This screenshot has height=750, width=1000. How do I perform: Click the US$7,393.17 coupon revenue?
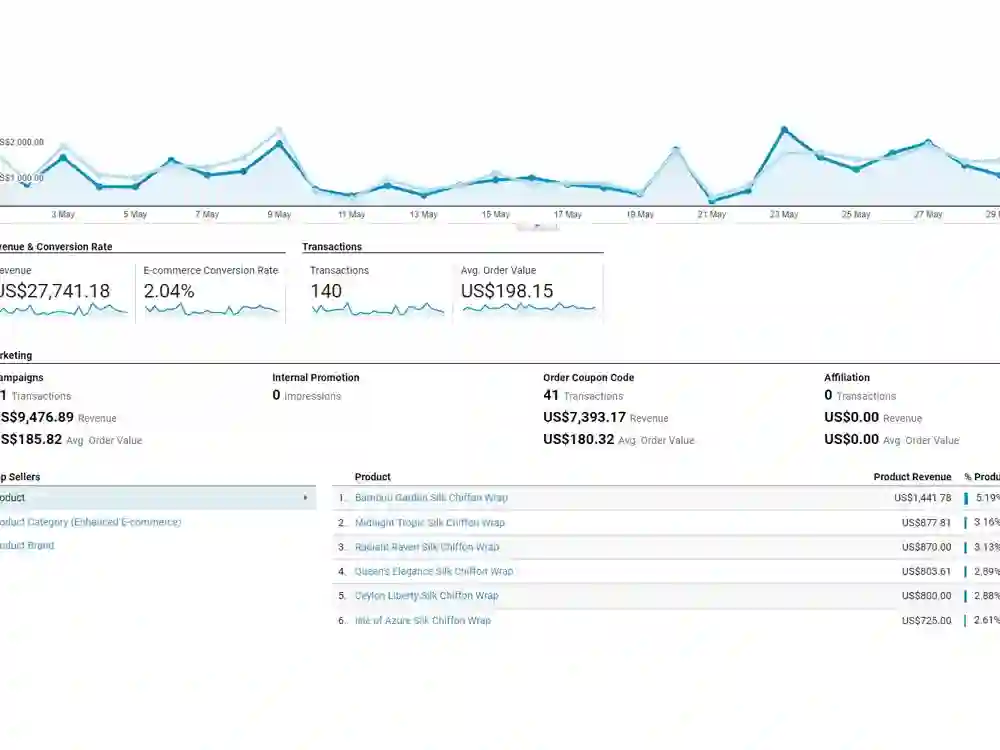point(584,417)
